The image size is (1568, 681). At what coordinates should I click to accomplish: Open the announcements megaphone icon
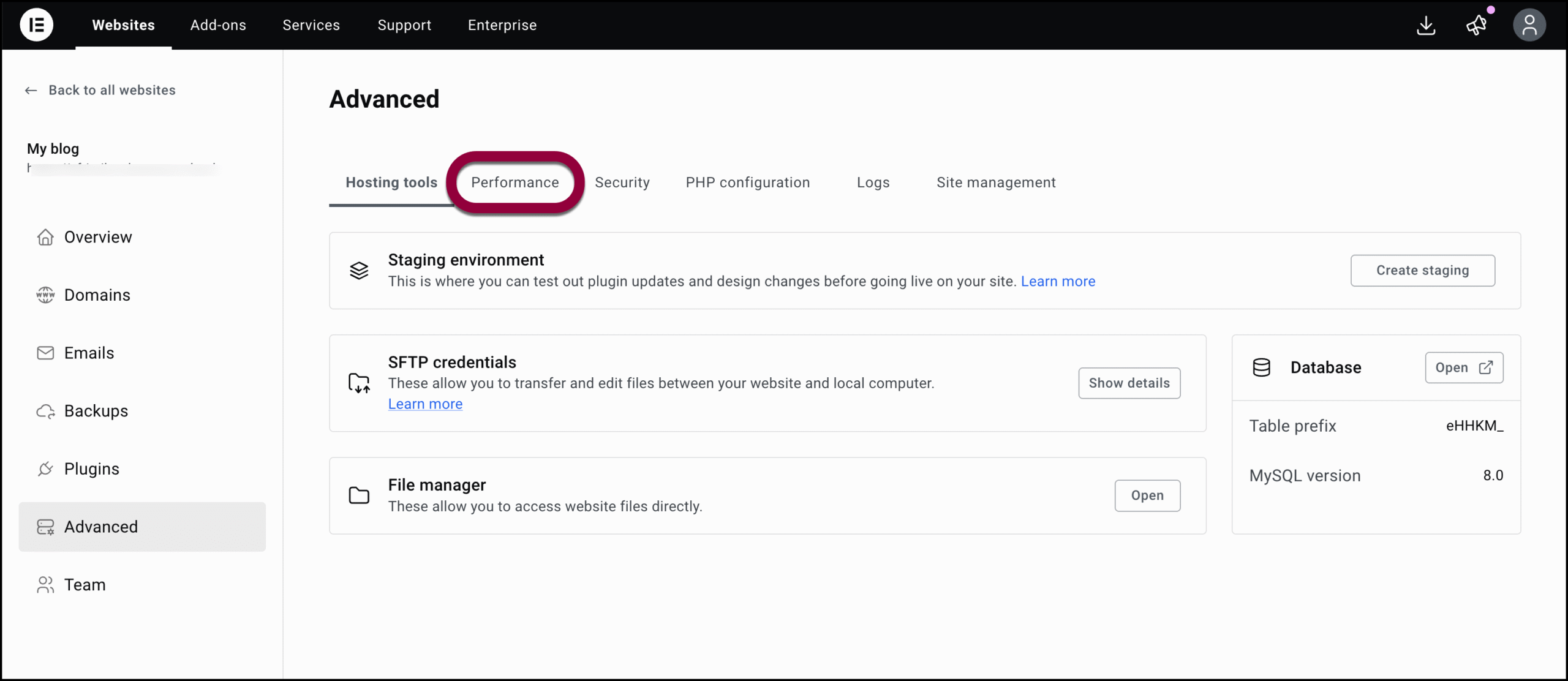(x=1477, y=25)
